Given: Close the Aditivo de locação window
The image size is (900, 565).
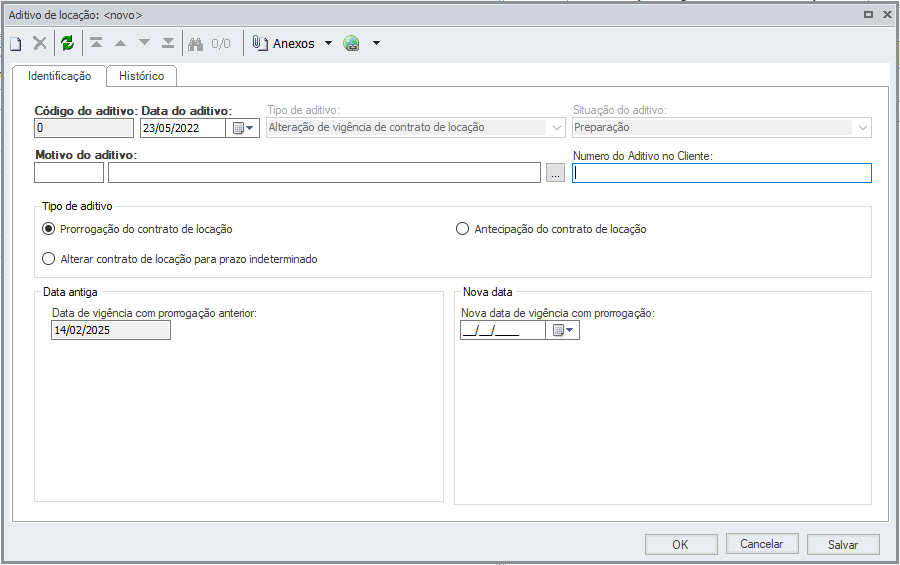Looking at the screenshot, I should coord(887,15).
